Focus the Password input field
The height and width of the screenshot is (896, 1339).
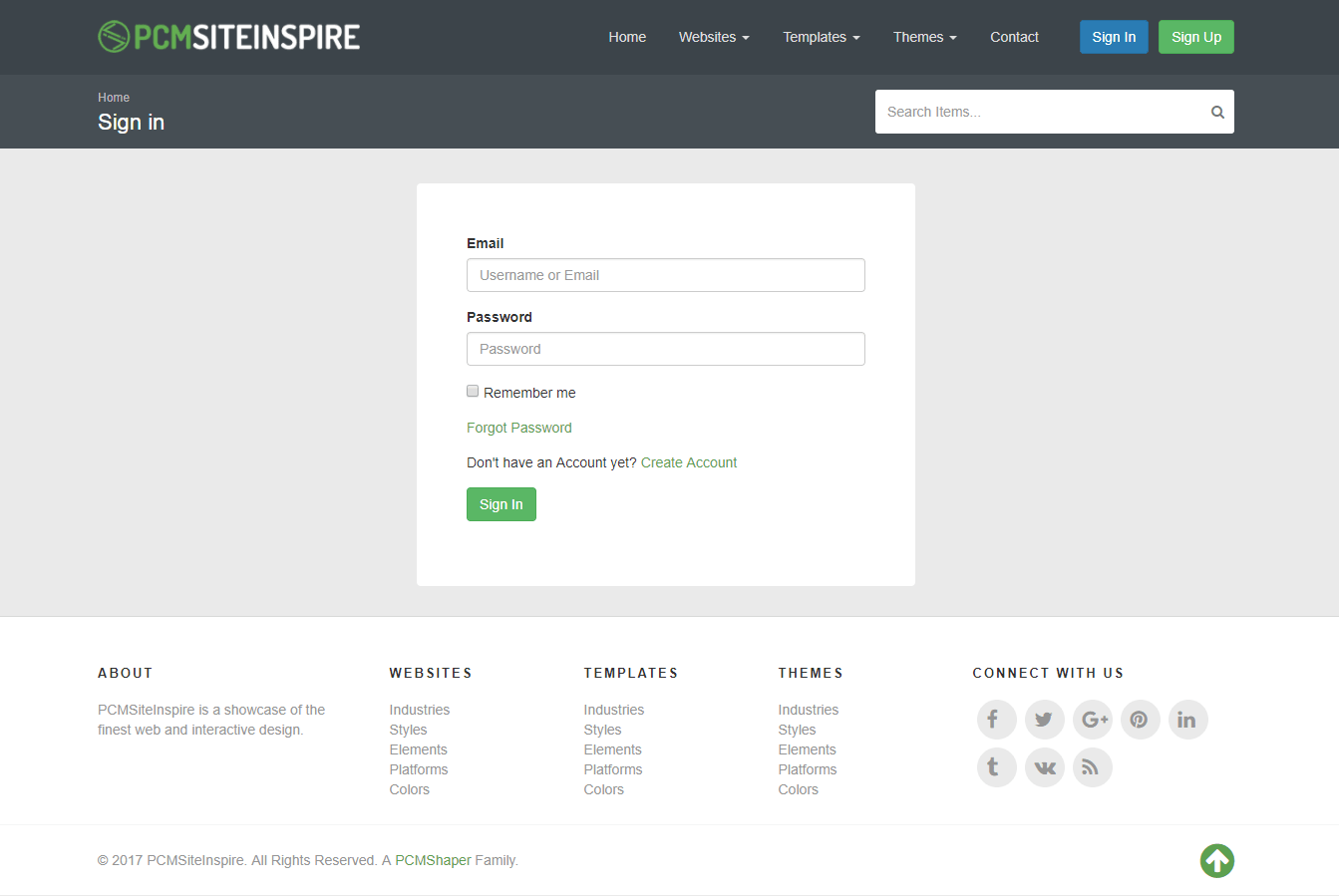[666, 349]
